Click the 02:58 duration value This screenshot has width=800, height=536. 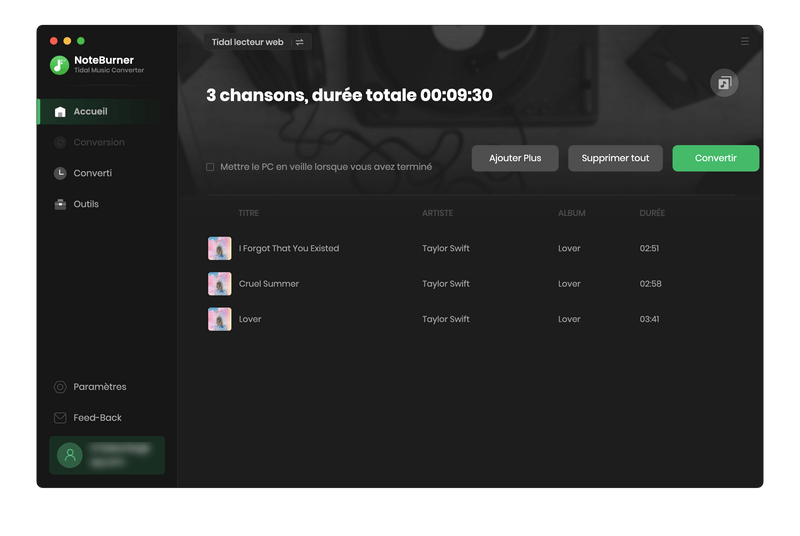651,284
